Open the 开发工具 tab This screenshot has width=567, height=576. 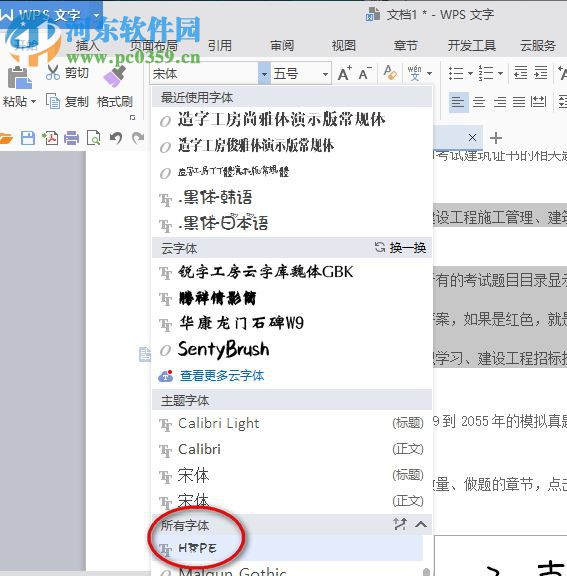pos(472,46)
